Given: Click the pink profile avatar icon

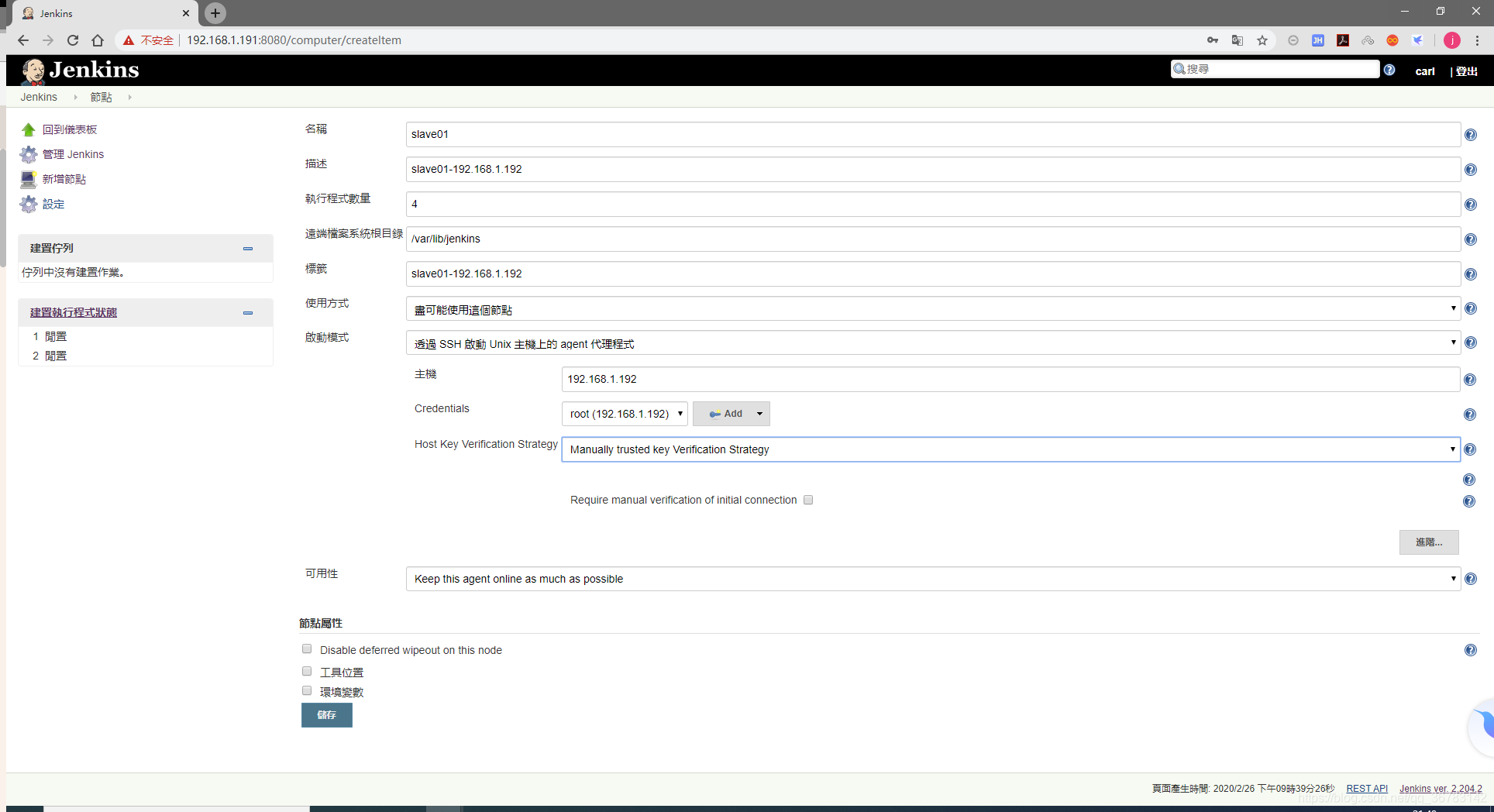Looking at the screenshot, I should [1452, 40].
